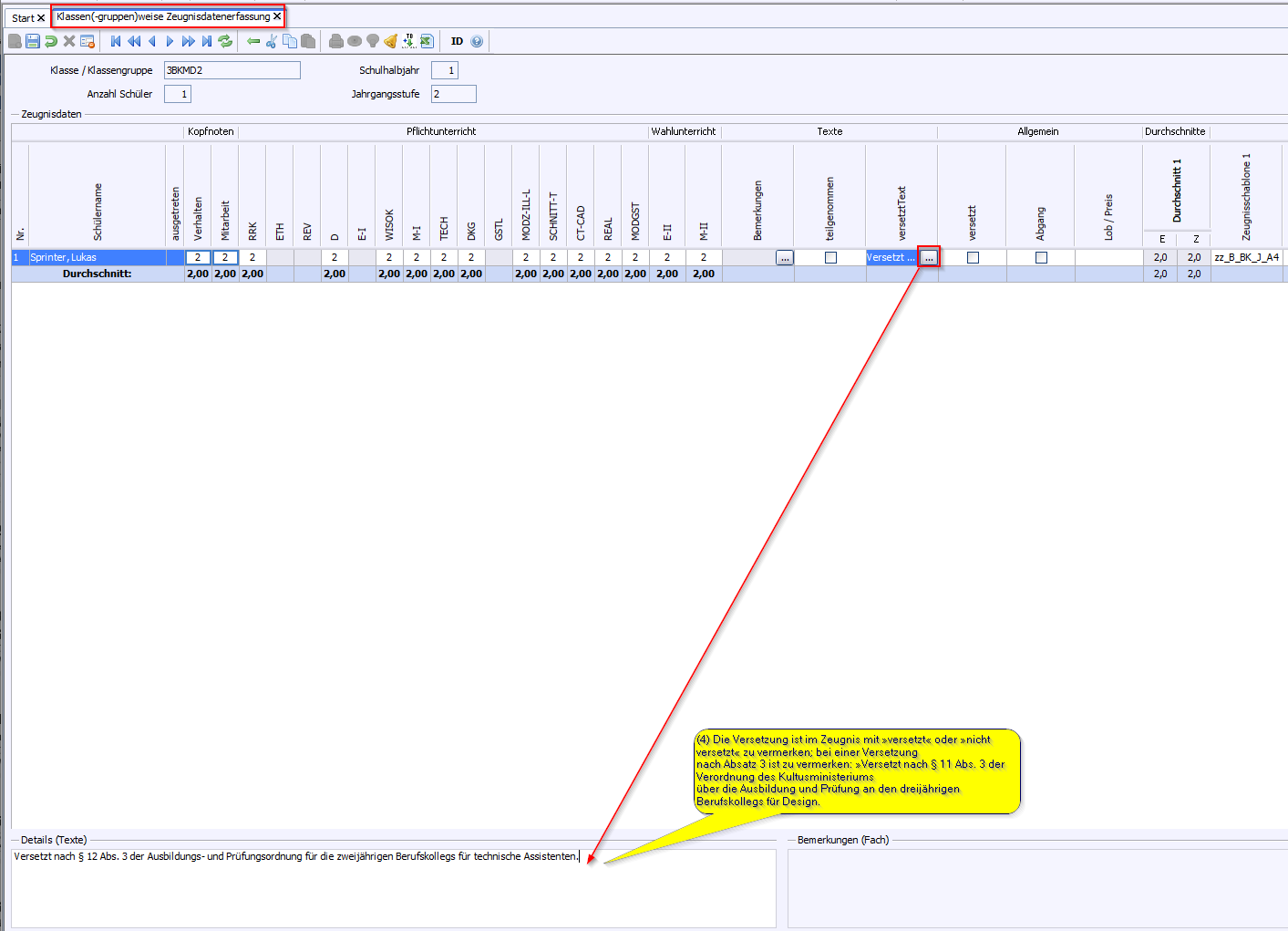Image resolution: width=1288 pixels, height=931 pixels.
Task: Jump to the first record in toolbar
Action: (x=116, y=41)
